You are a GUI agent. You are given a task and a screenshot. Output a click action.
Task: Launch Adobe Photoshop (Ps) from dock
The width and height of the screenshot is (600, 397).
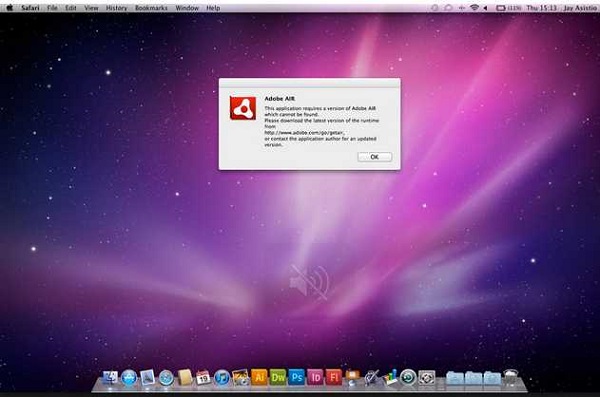297,377
